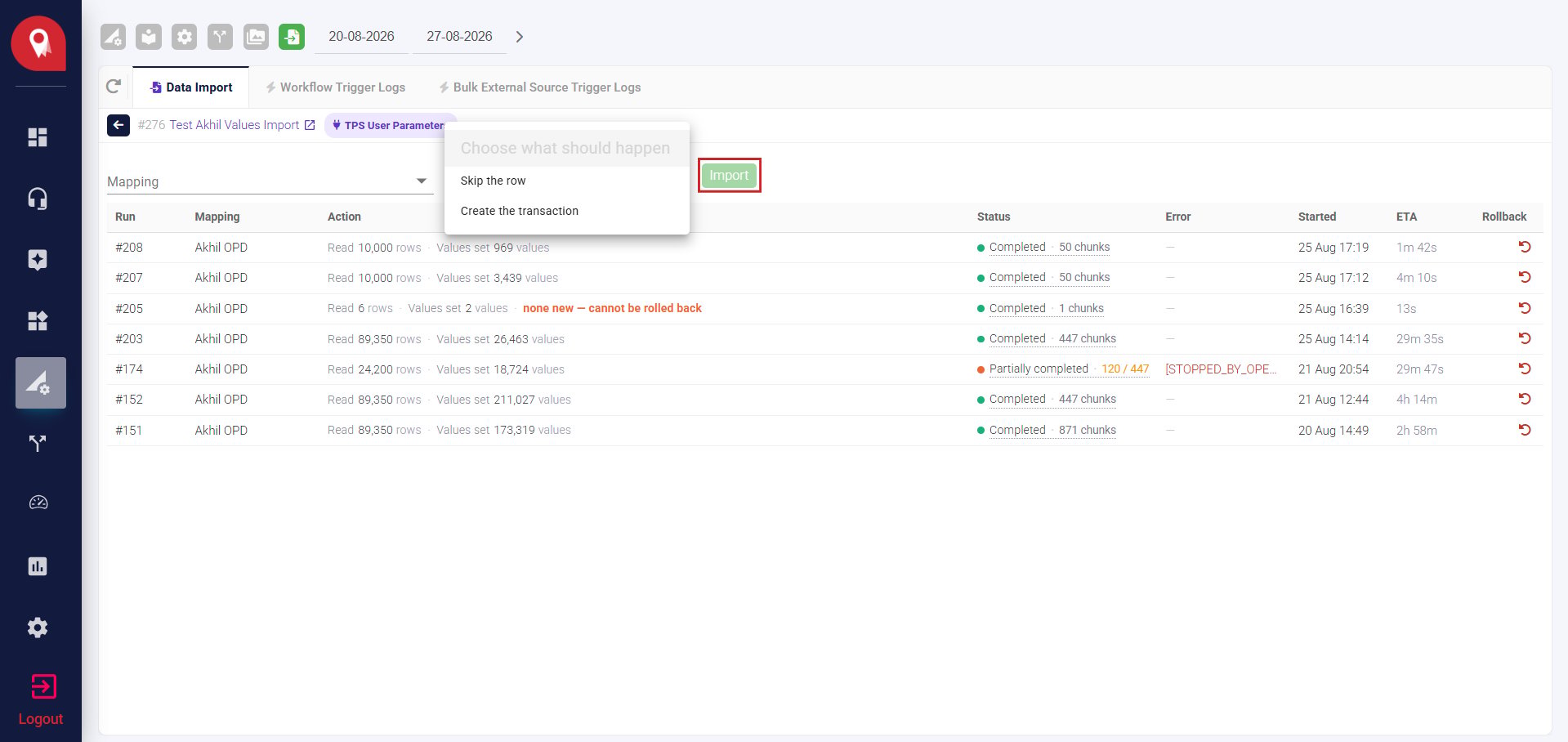
Task: Click the grey split-arrows toolbar icon
Action: tap(220, 37)
